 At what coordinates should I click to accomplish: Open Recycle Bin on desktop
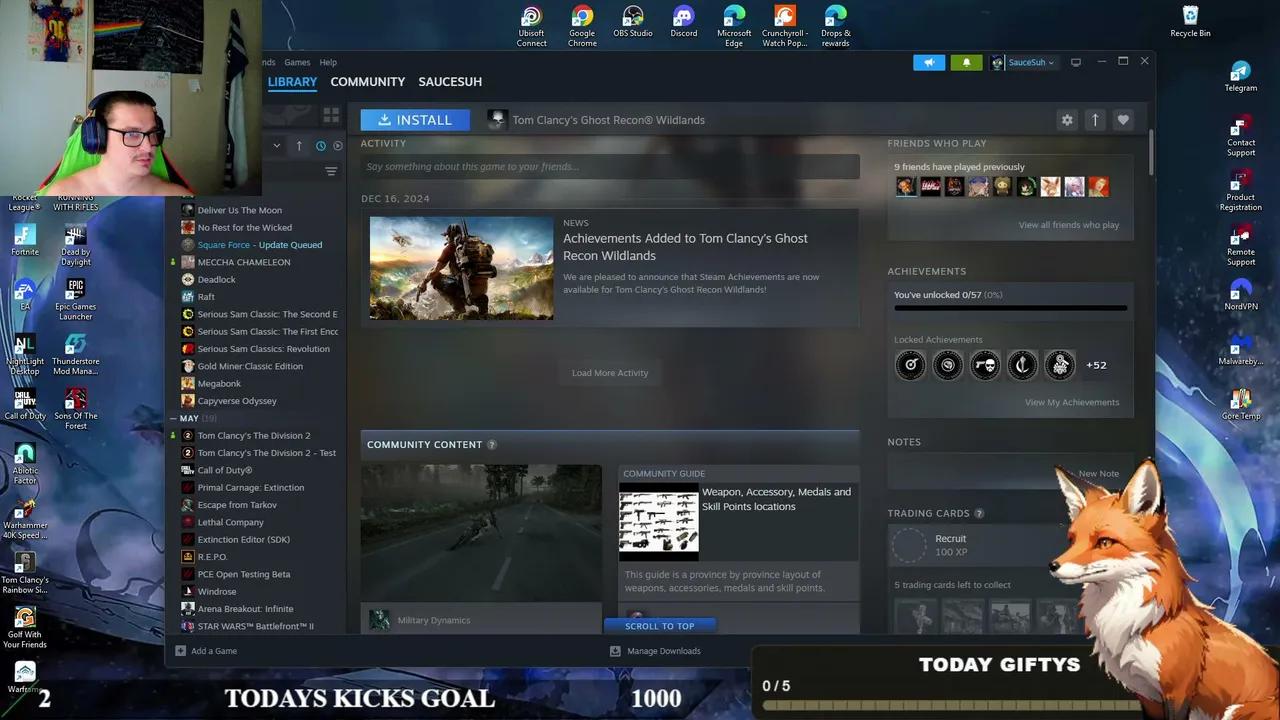[x=1190, y=22]
